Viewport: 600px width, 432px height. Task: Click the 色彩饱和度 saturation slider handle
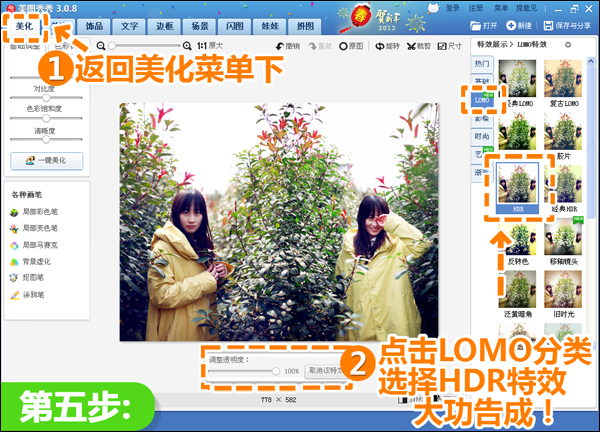tap(46, 118)
